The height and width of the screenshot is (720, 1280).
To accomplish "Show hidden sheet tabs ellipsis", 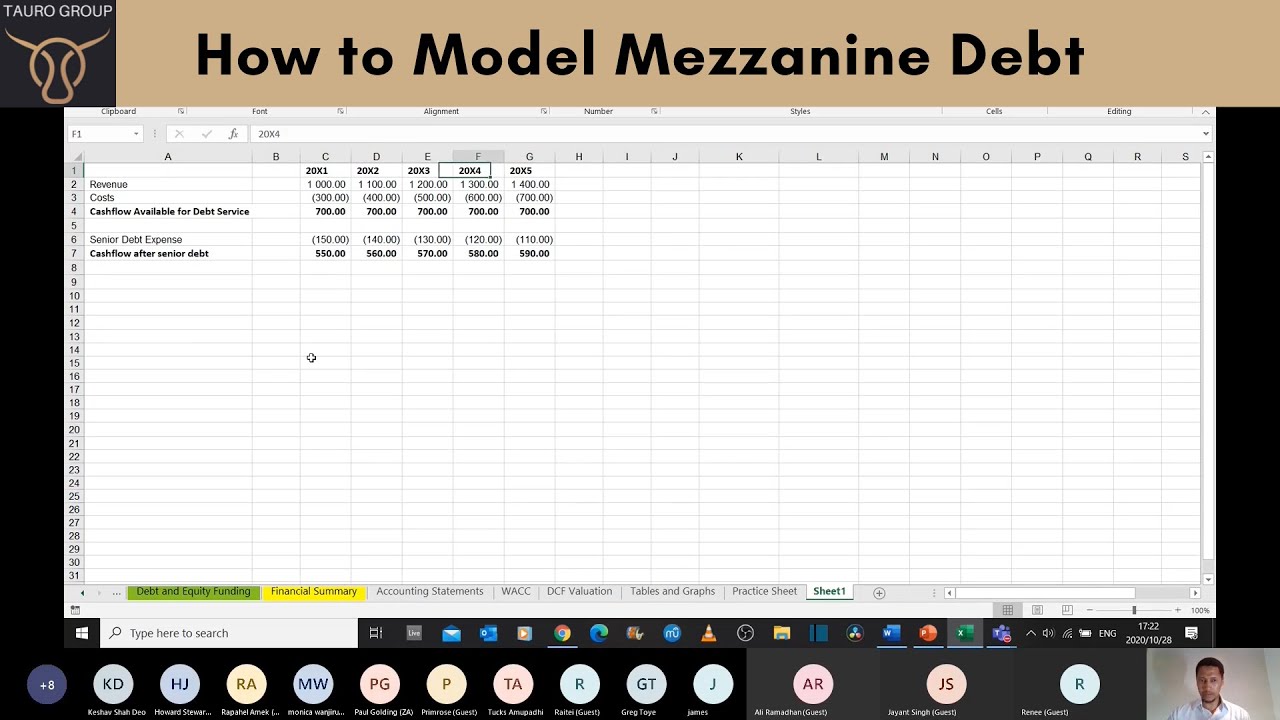I will point(116,593).
